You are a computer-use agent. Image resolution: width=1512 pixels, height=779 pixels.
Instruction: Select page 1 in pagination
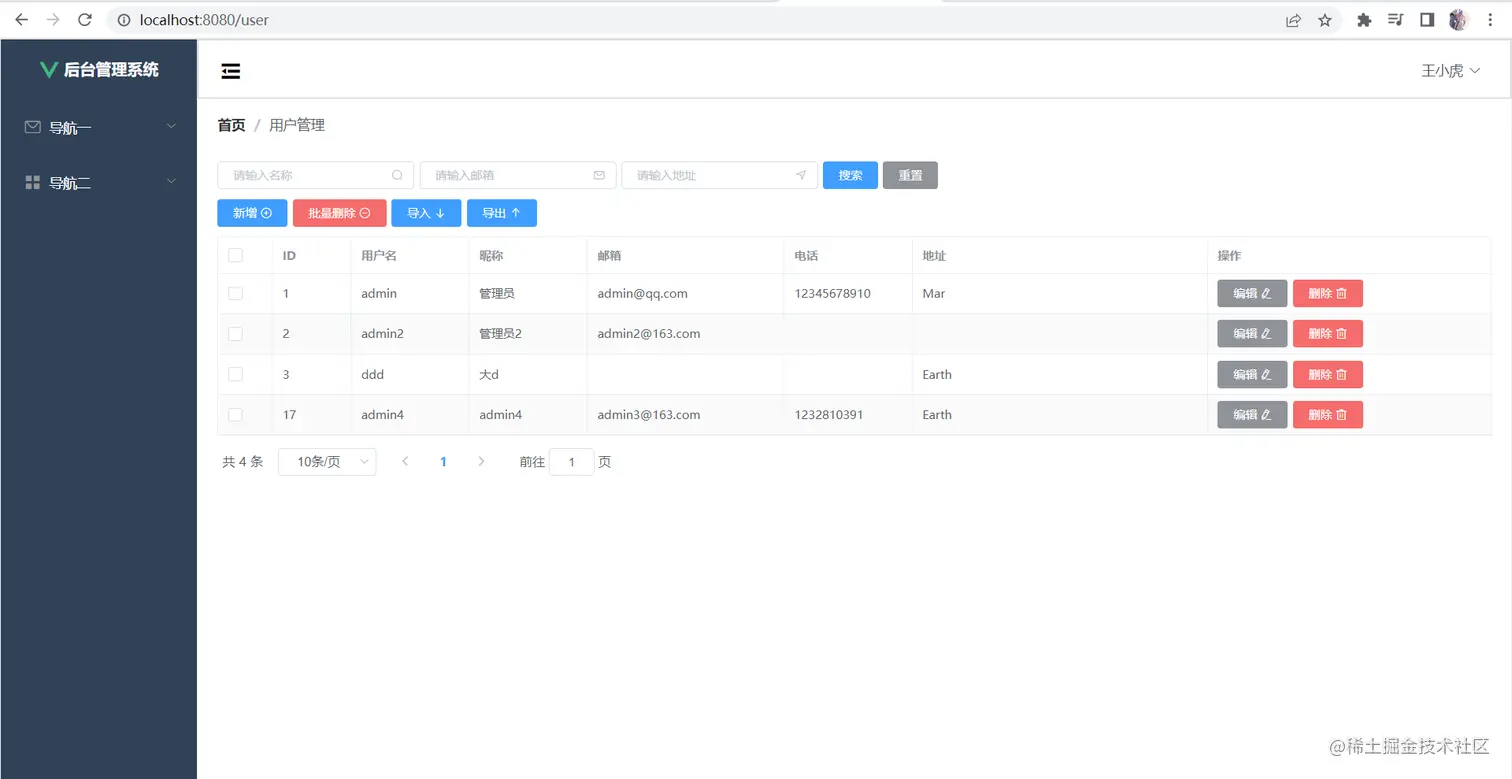click(x=443, y=462)
